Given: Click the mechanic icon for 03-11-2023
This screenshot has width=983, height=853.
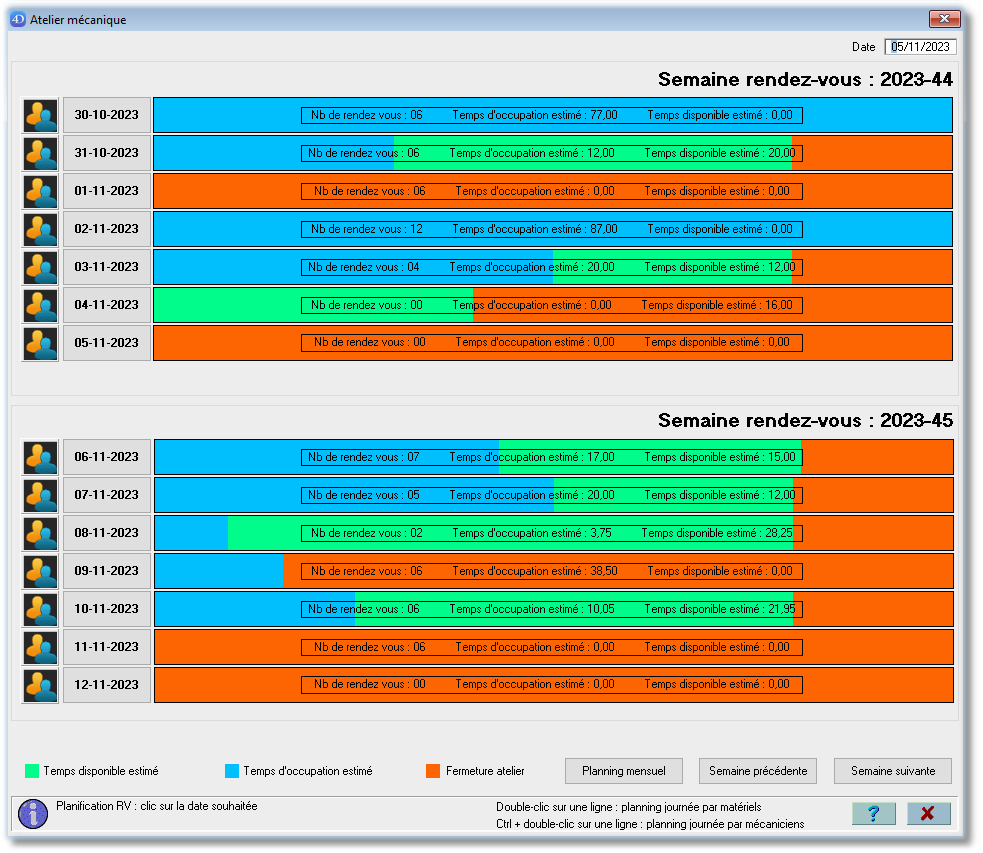Looking at the screenshot, I should click(41, 267).
